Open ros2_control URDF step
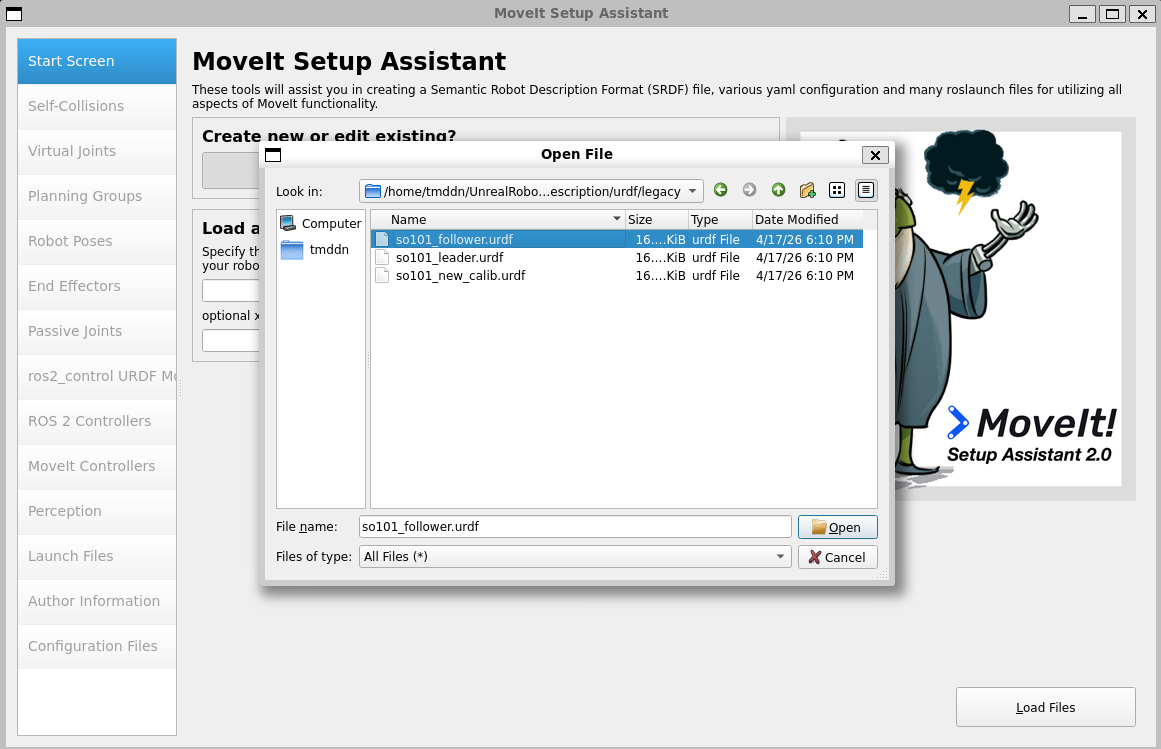Viewport: 1161px width, 749px height. pos(97,376)
